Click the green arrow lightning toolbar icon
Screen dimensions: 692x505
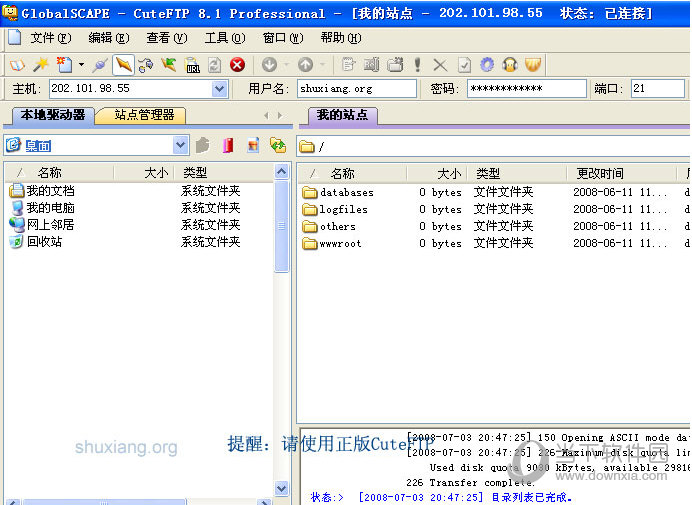click(169, 65)
